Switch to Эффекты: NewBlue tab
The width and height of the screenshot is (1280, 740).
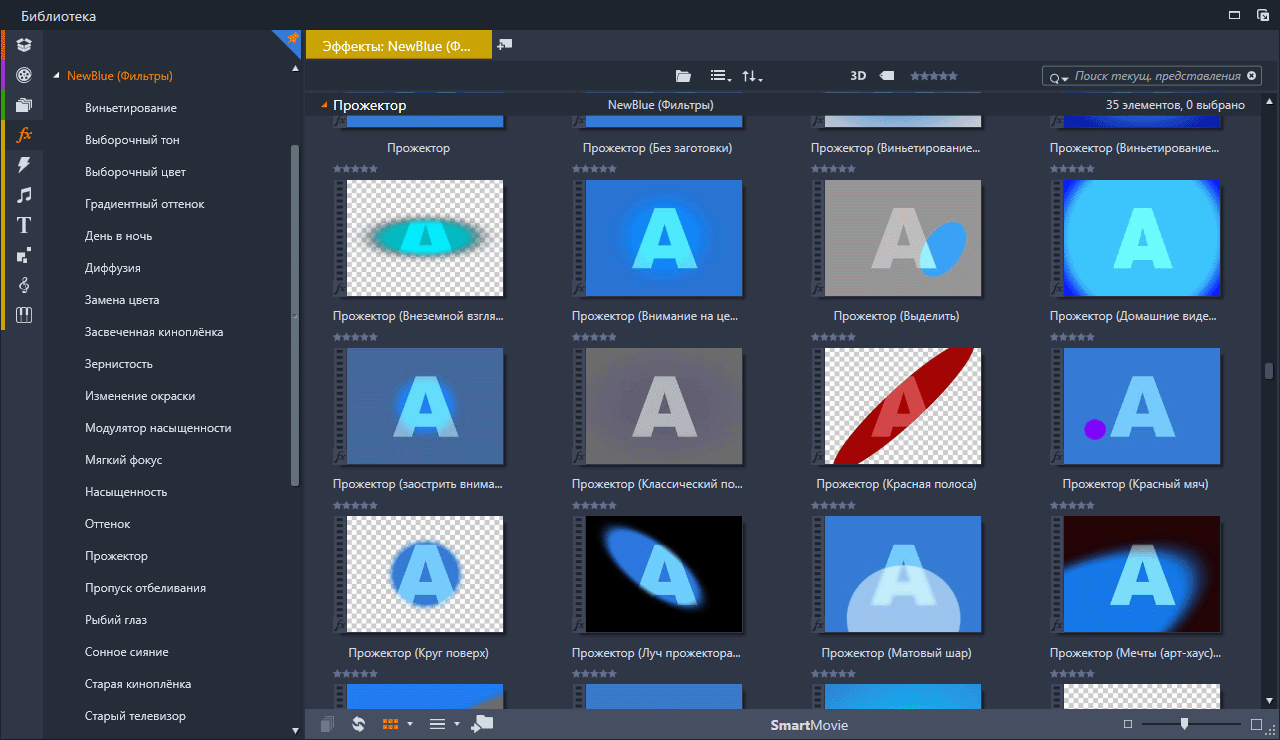399,45
